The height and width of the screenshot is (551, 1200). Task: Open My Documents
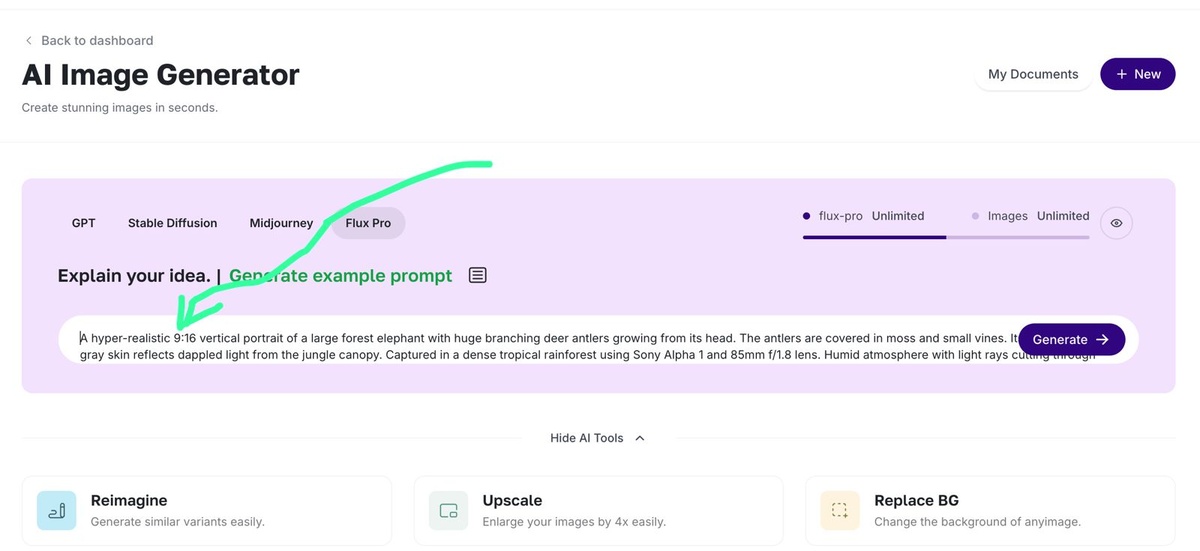pos(1033,74)
